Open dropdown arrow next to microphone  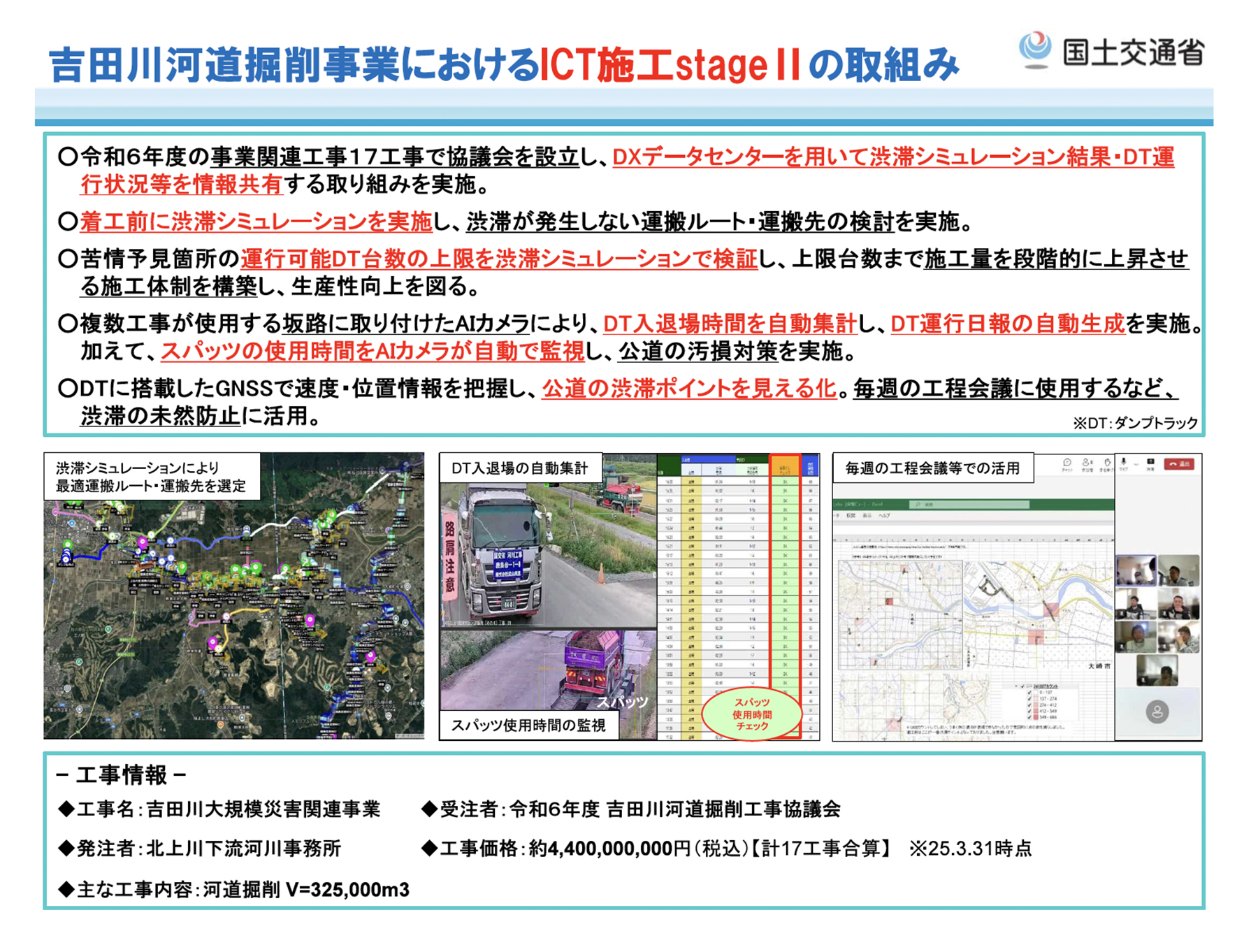[x=1136, y=463]
